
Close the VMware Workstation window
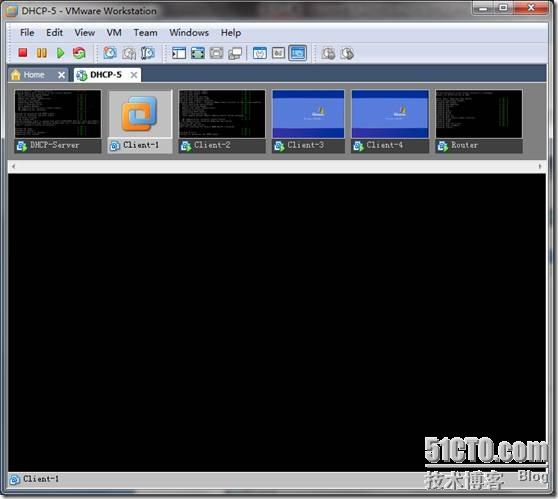(x=531, y=8)
